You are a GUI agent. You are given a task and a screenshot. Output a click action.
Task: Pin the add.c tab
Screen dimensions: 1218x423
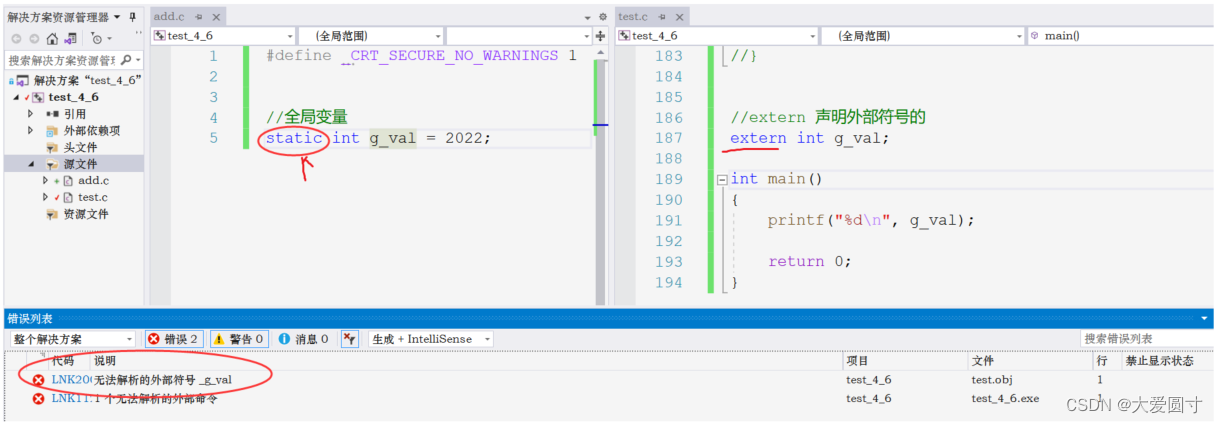(199, 18)
